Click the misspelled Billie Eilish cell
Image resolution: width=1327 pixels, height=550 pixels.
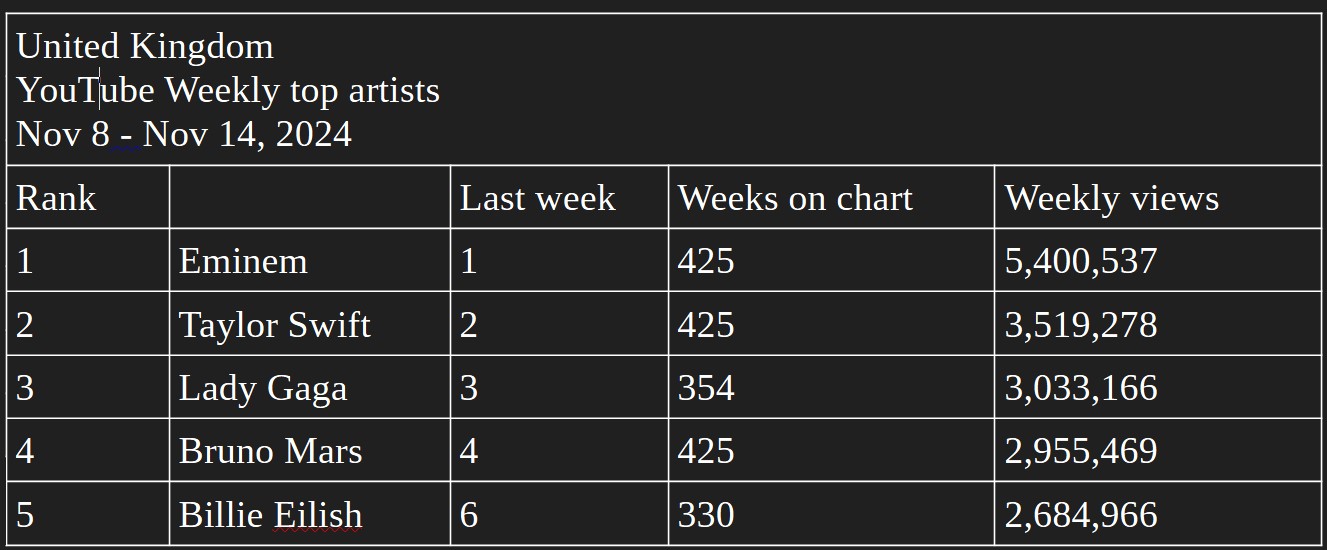(310, 514)
